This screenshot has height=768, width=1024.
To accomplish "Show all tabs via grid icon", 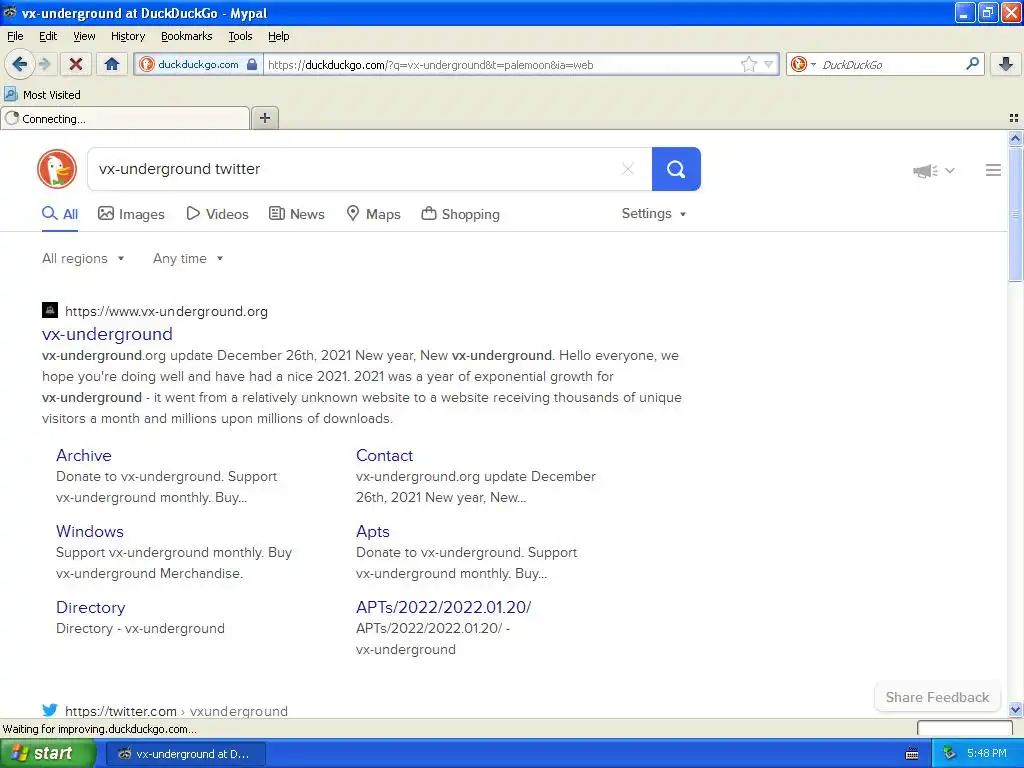I will [x=1014, y=118].
